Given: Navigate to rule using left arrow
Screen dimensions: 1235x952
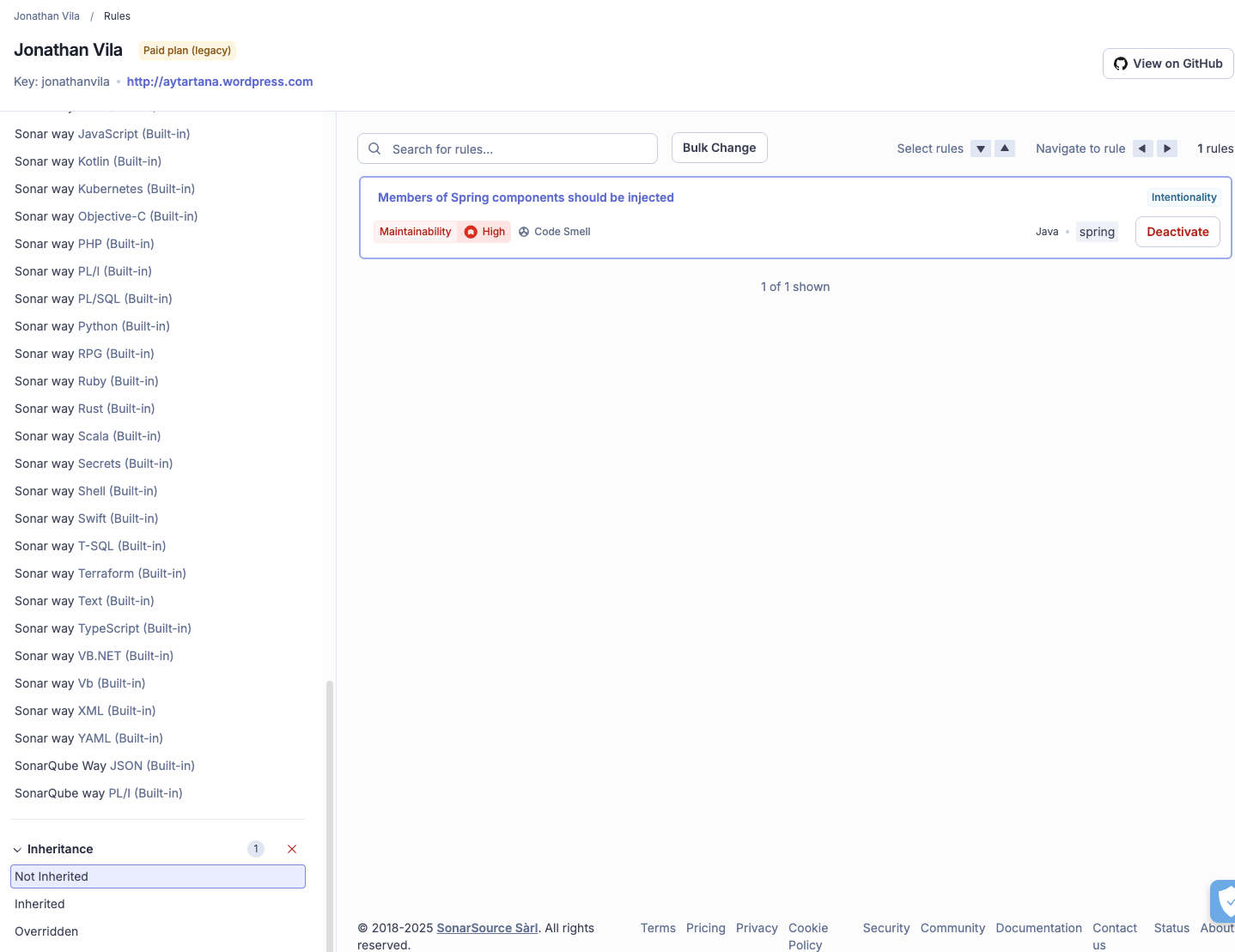Looking at the screenshot, I should (x=1142, y=149).
